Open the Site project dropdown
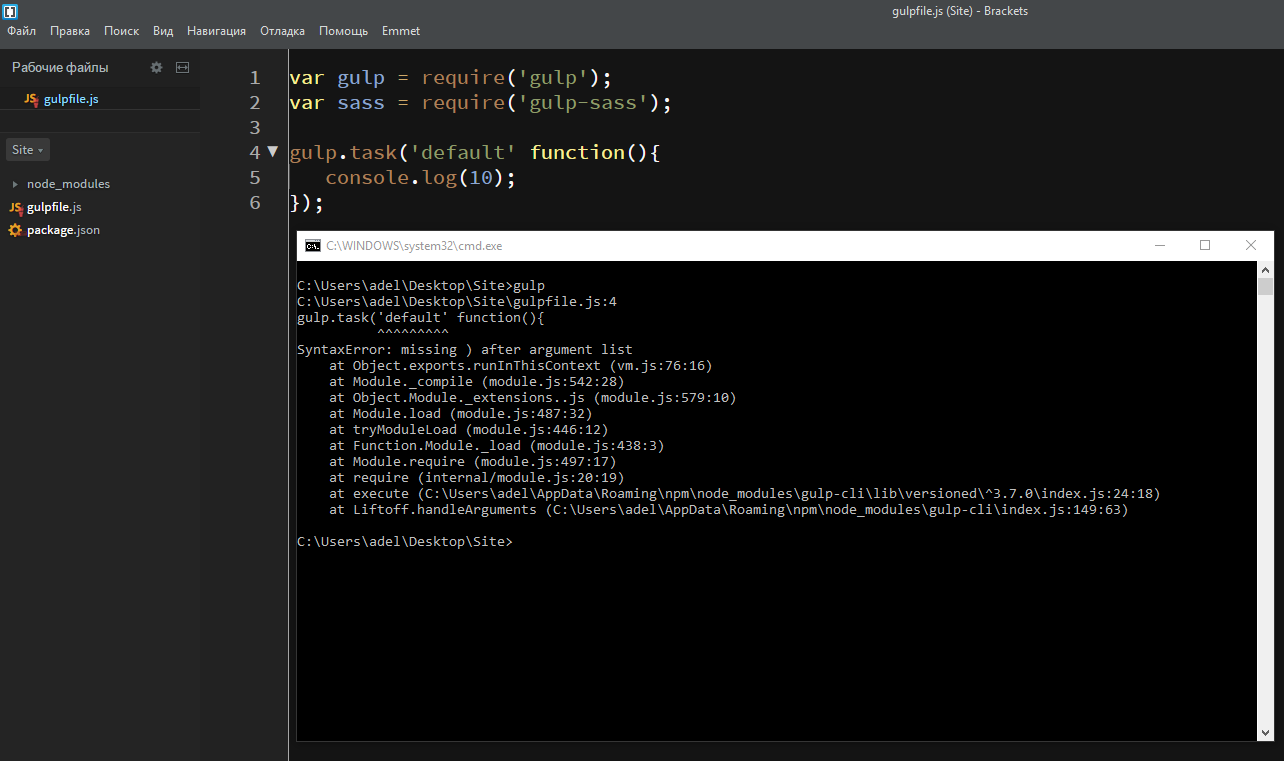Screen dimensions: 1284x761 click(28, 150)
